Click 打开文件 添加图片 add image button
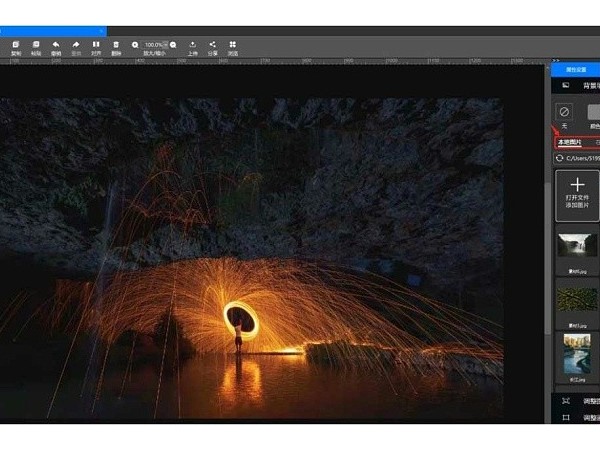The height and width of the screenshot is (450, 600). tap(577, 194)
